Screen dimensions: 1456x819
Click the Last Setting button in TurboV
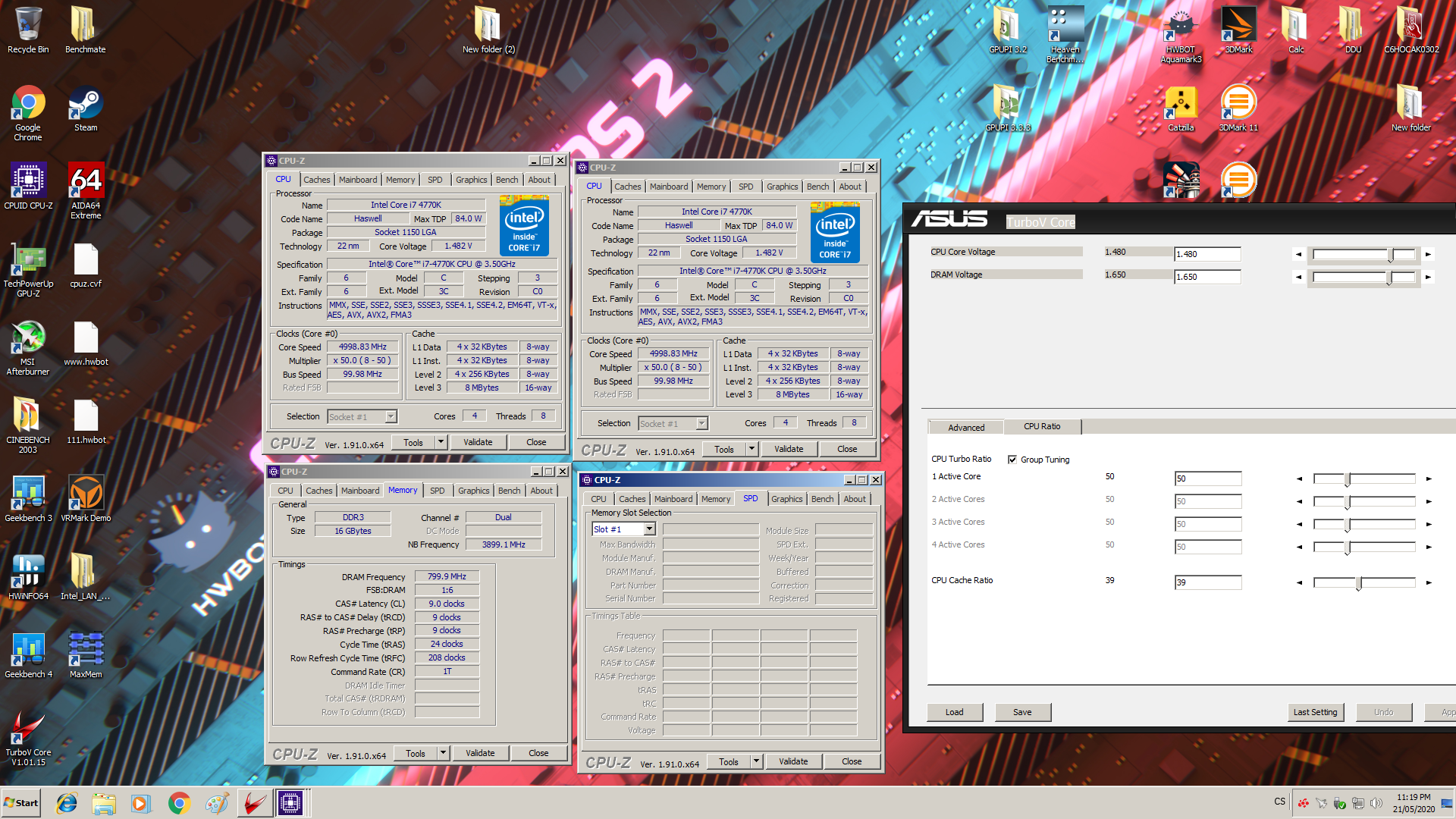point(1315,712)
